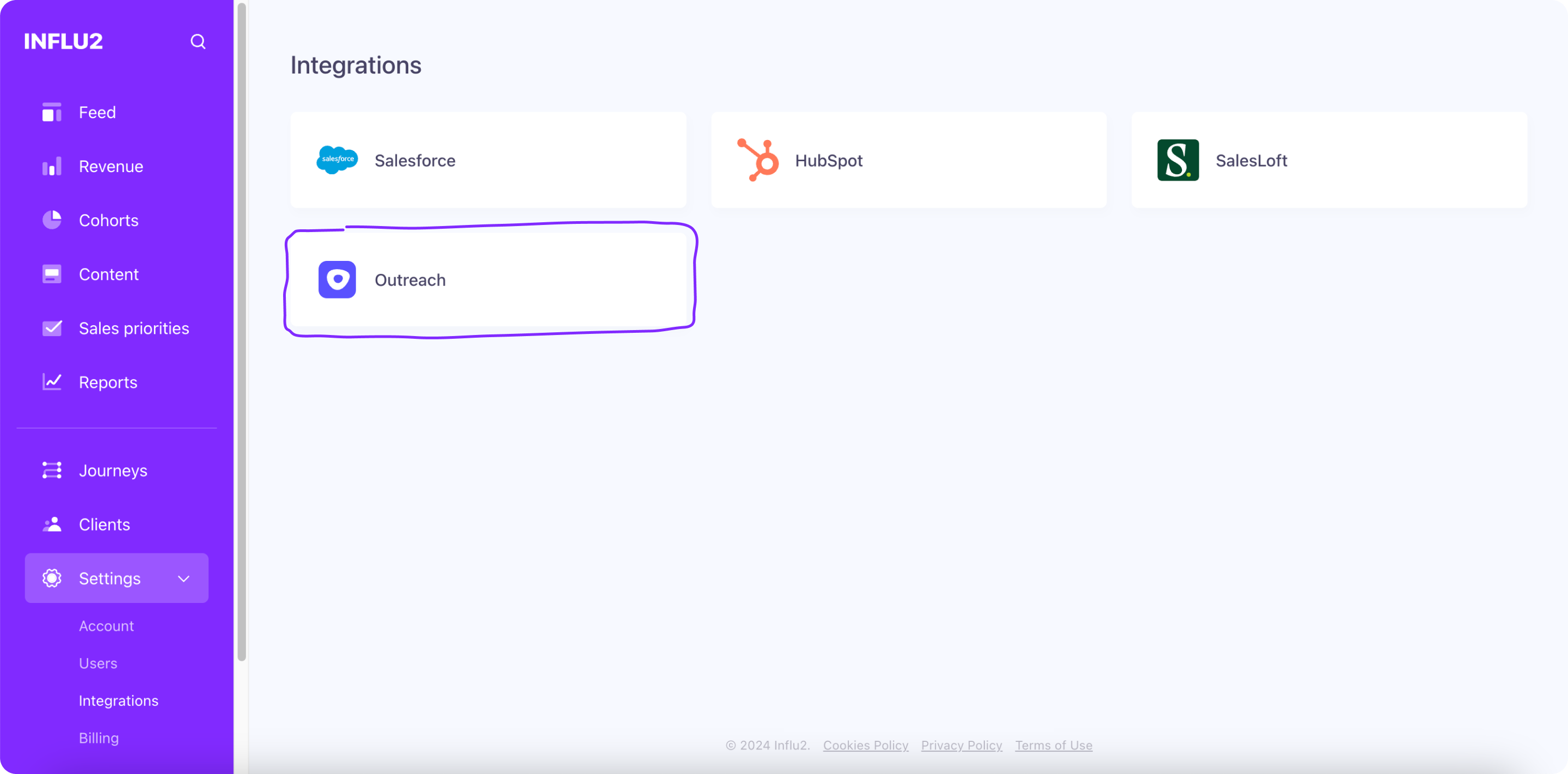Collapse the Settings submenu chevron
This screenshot has width=1568, height=774.
183,578
